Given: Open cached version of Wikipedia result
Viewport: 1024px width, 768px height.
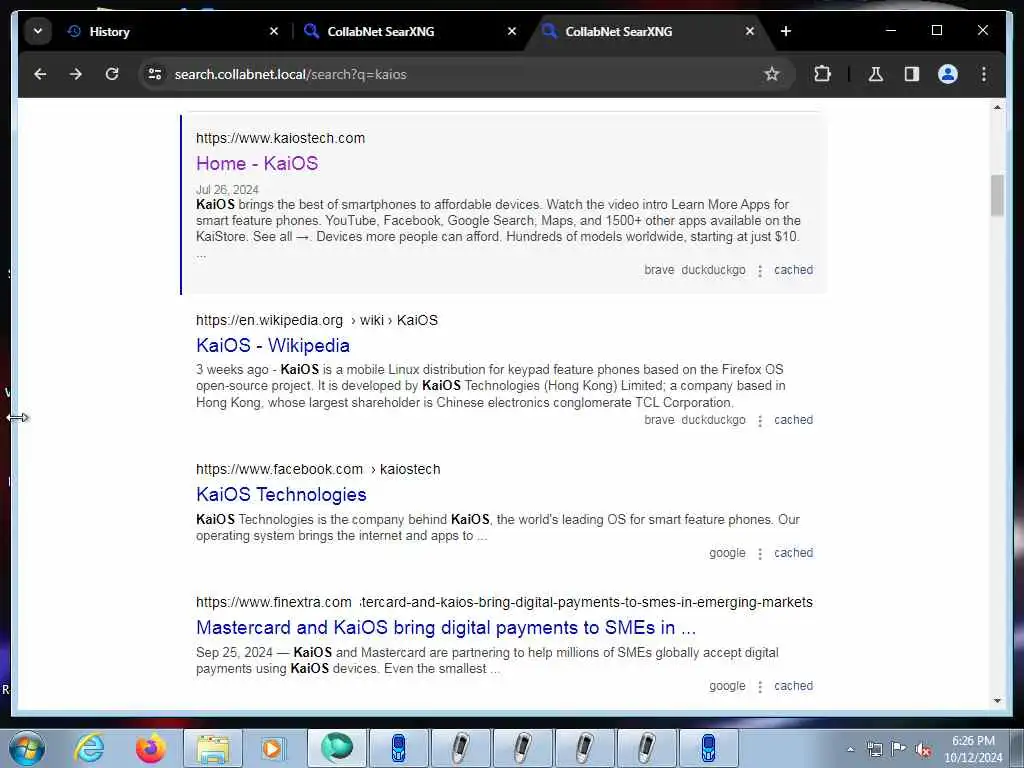Looking at the screenshot, I should coord(793,420).
